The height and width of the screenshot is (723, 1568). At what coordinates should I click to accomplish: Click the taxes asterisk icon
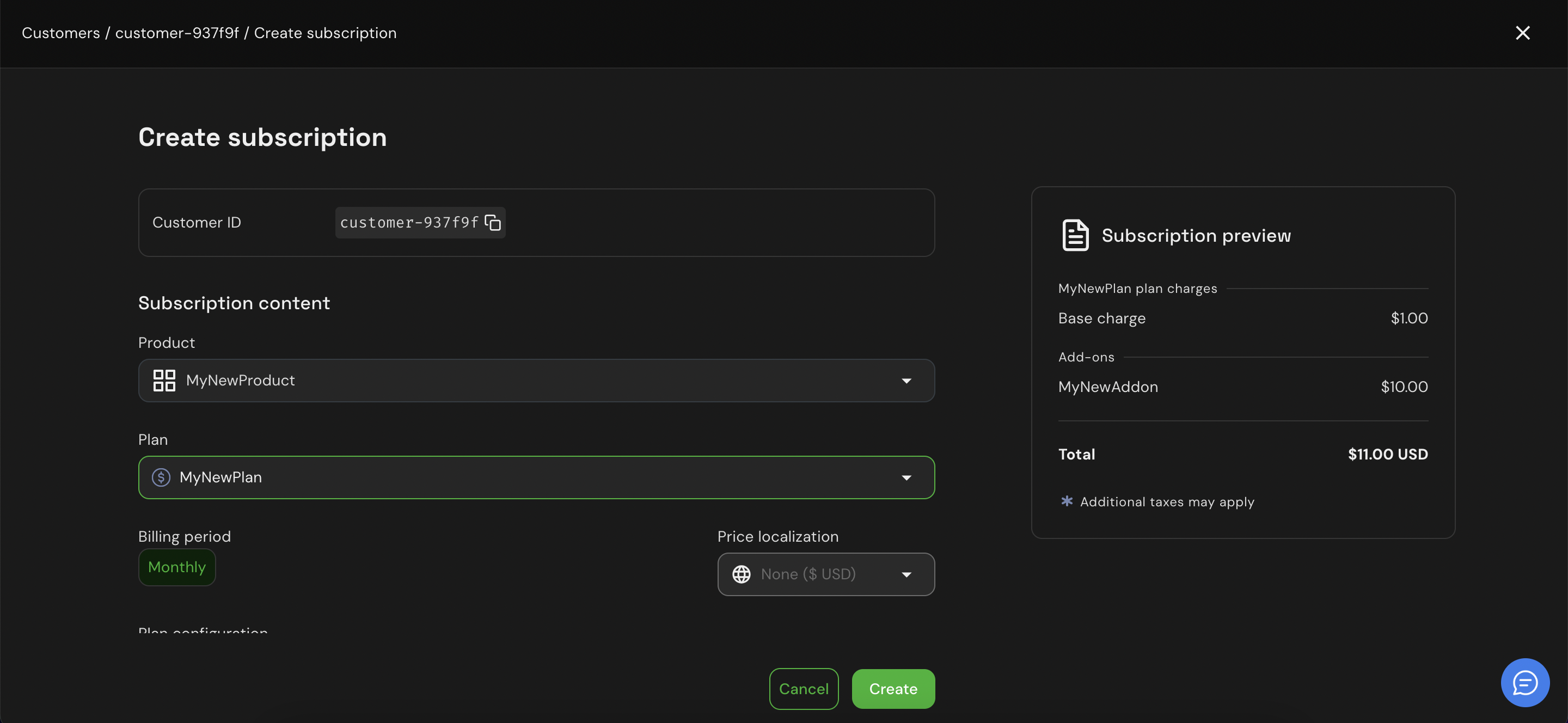(x=1067, y=501)
